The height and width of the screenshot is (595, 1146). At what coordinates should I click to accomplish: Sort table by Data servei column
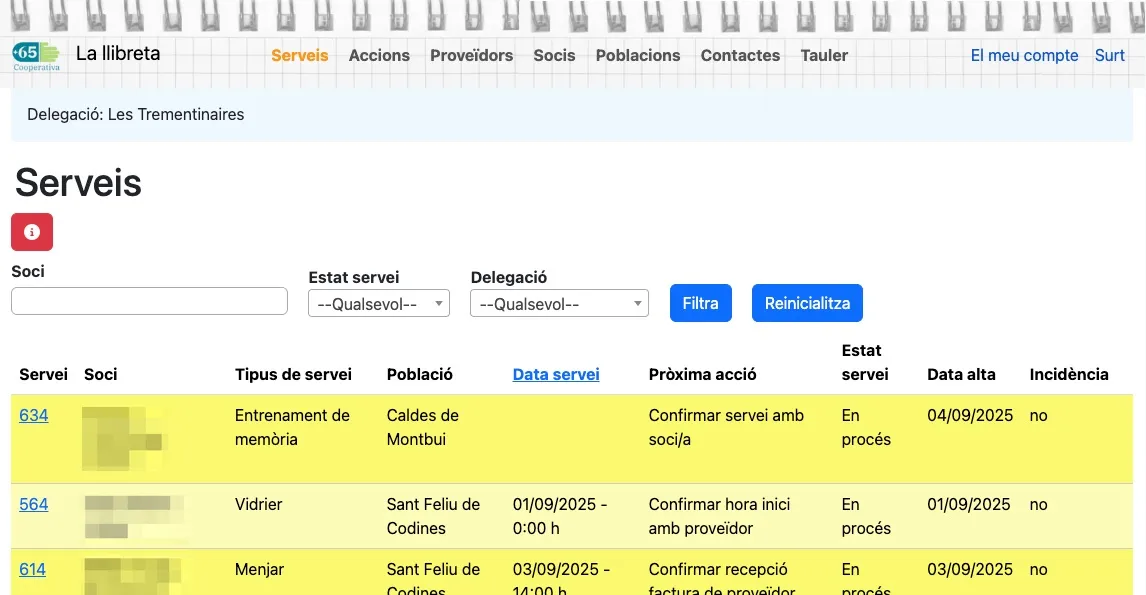click(556, 375)
